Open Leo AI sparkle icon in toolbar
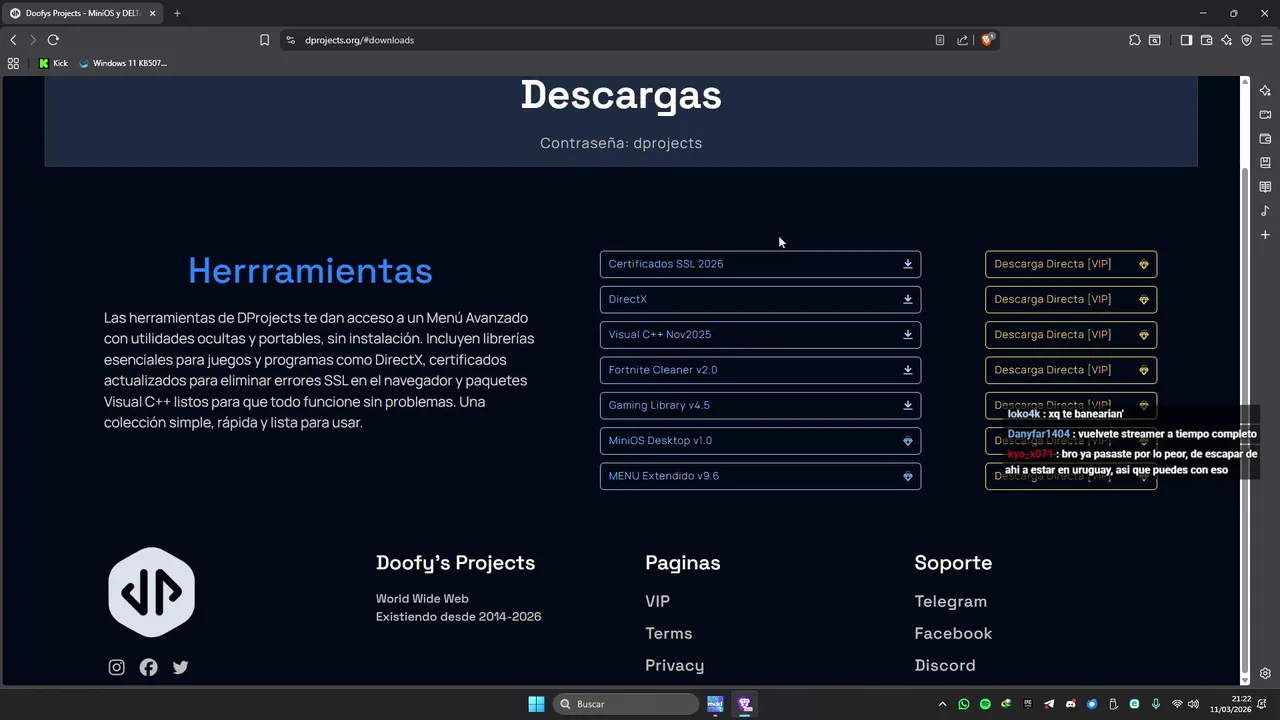This screenshot has width=1280, height=720. click(1226, 40)
